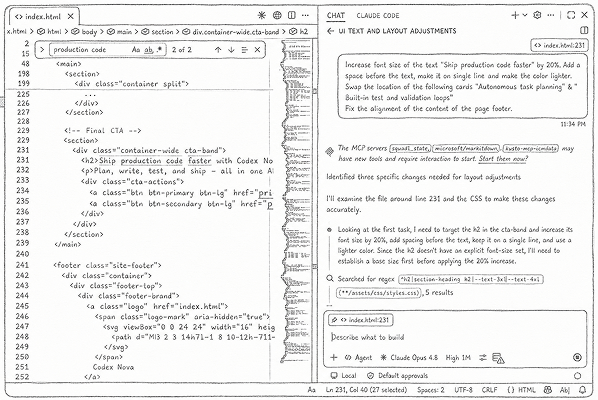The width and height of the screenshot is (598, 400).
Task: Click the stop button in chat input
Action: (577, 357)
